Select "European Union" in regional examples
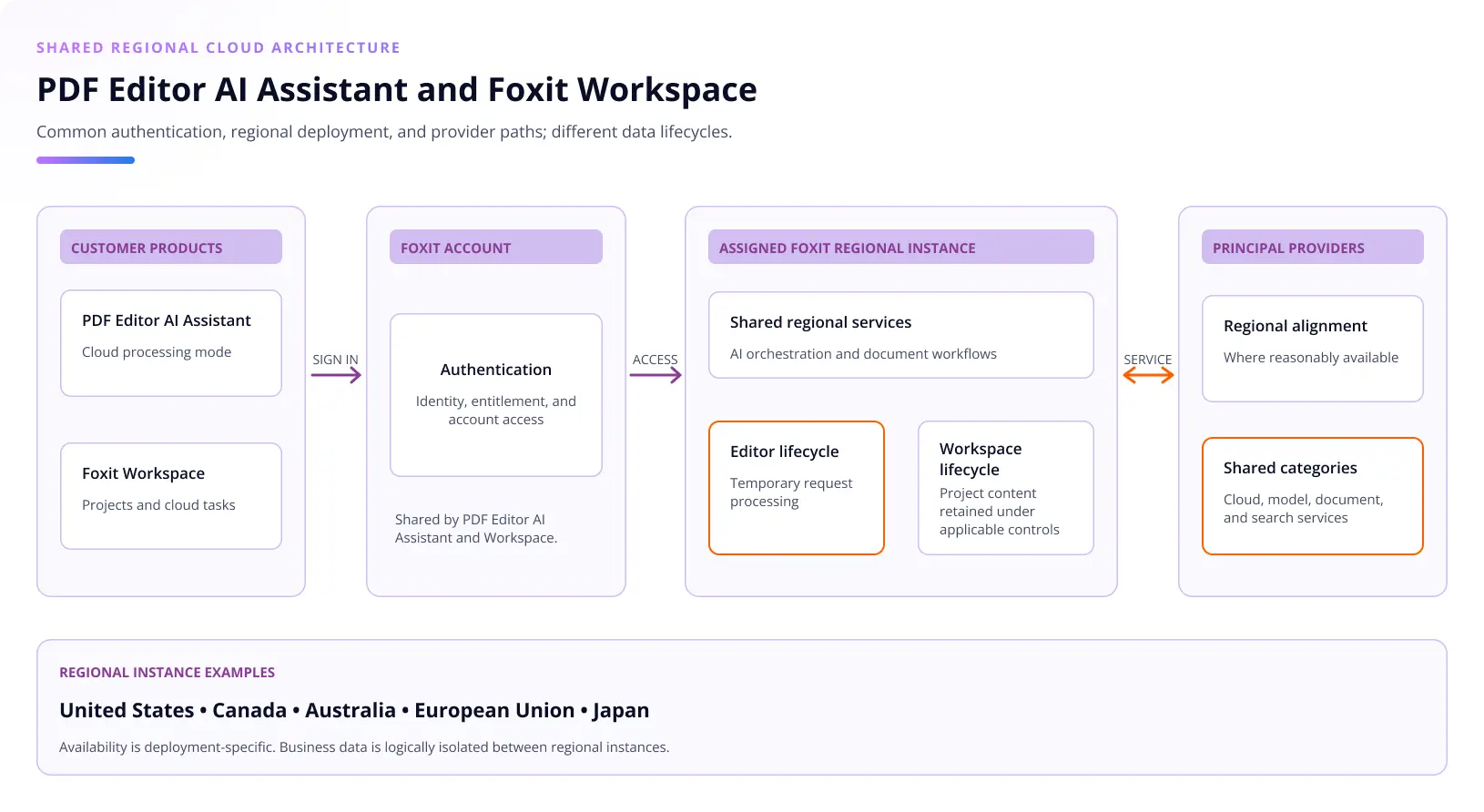 coord(494,711)
